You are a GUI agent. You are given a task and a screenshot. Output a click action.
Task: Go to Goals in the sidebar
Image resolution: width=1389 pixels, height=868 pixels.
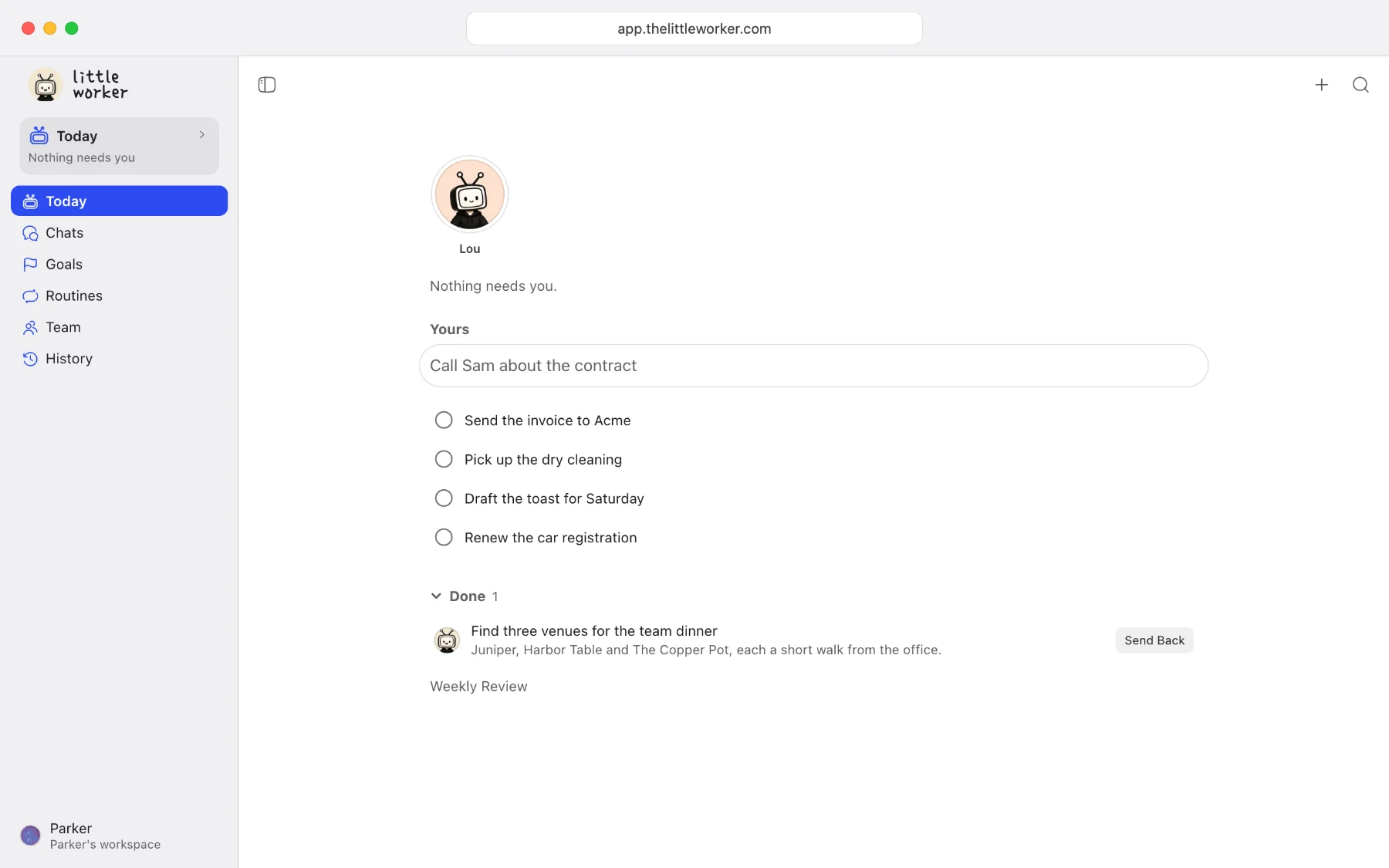pyautogui.click(x=120, y=265)
